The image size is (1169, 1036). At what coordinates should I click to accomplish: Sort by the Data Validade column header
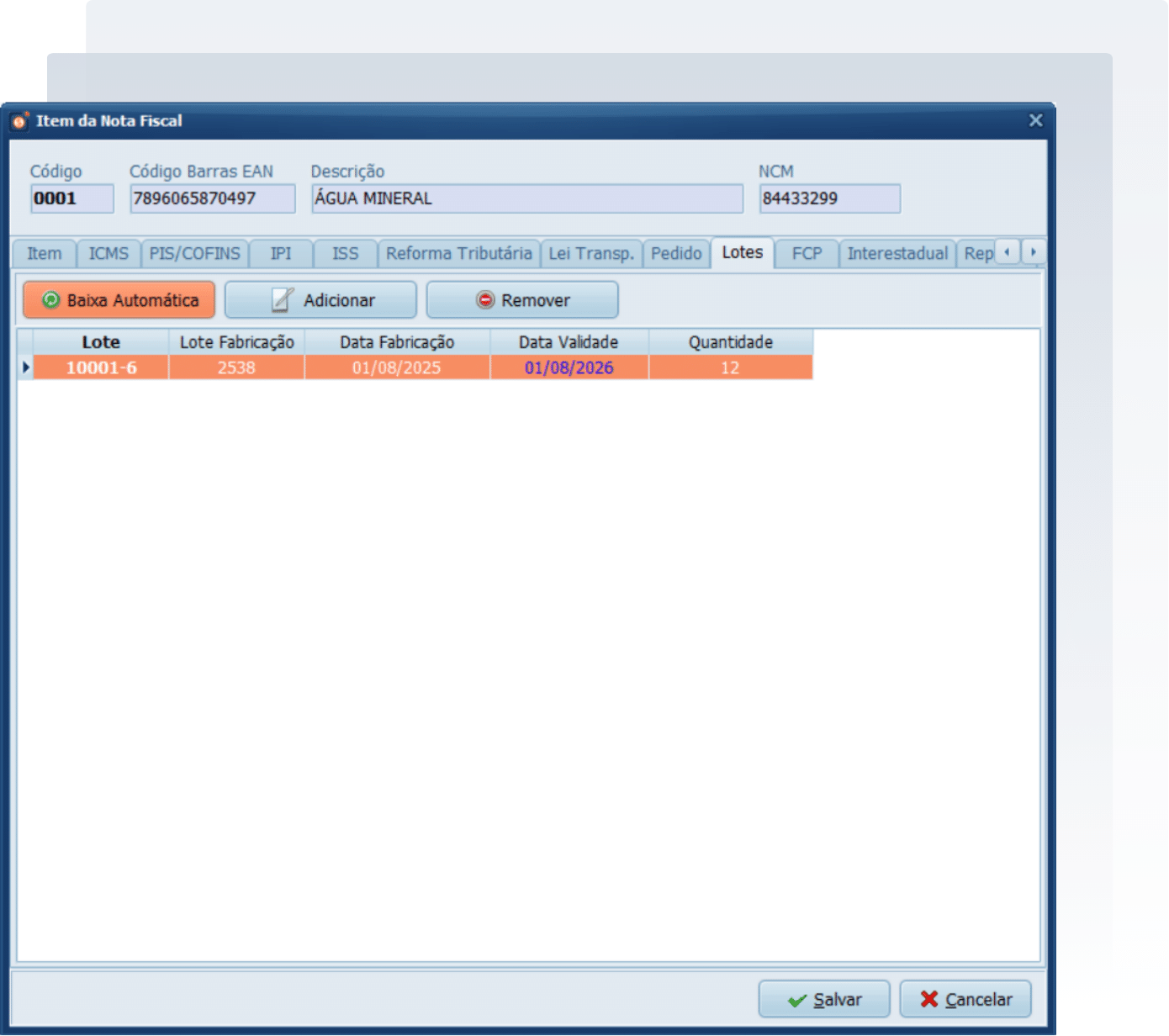568,342
